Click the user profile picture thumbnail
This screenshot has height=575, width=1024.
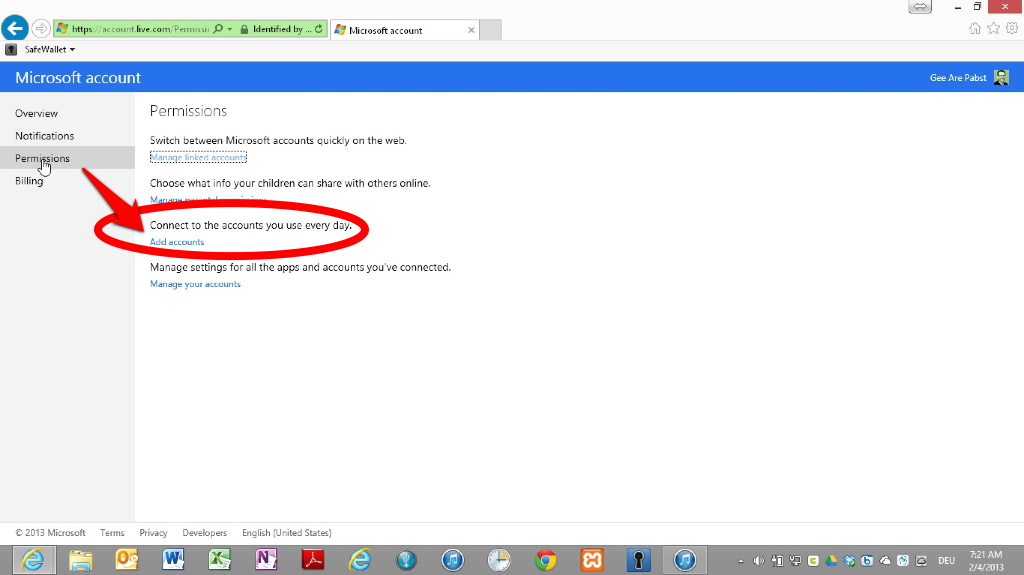tap(1001, 78)
